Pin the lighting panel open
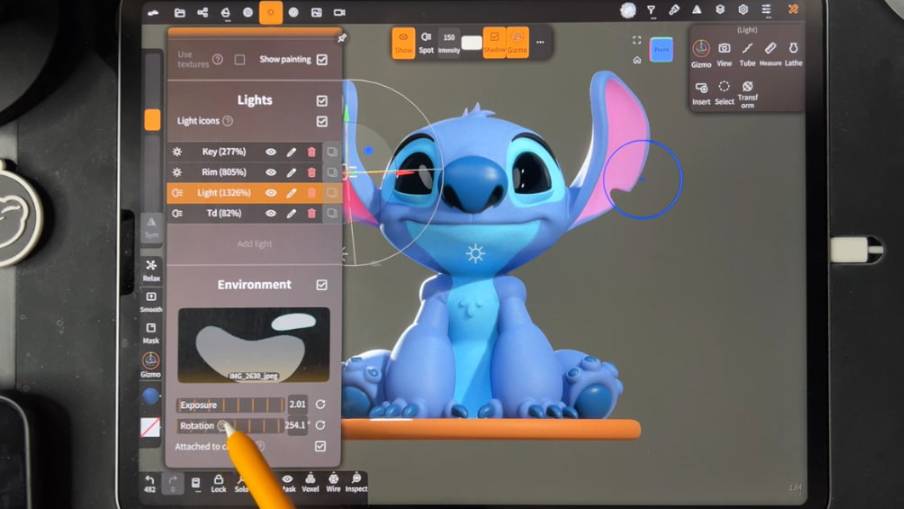Image resolution: width=904 pixels, height=509 pixels. point(342,38)
